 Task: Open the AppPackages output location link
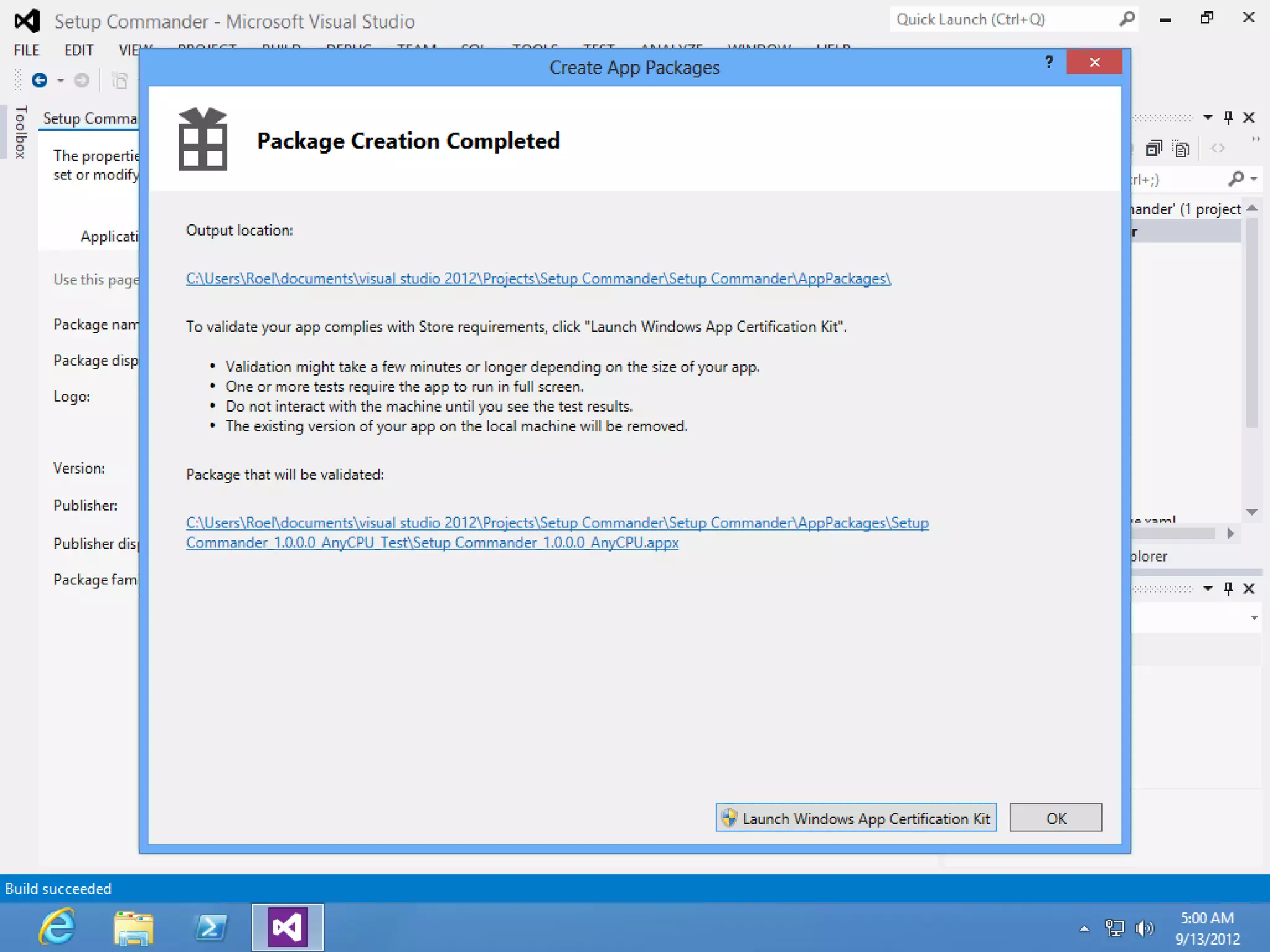538,279
